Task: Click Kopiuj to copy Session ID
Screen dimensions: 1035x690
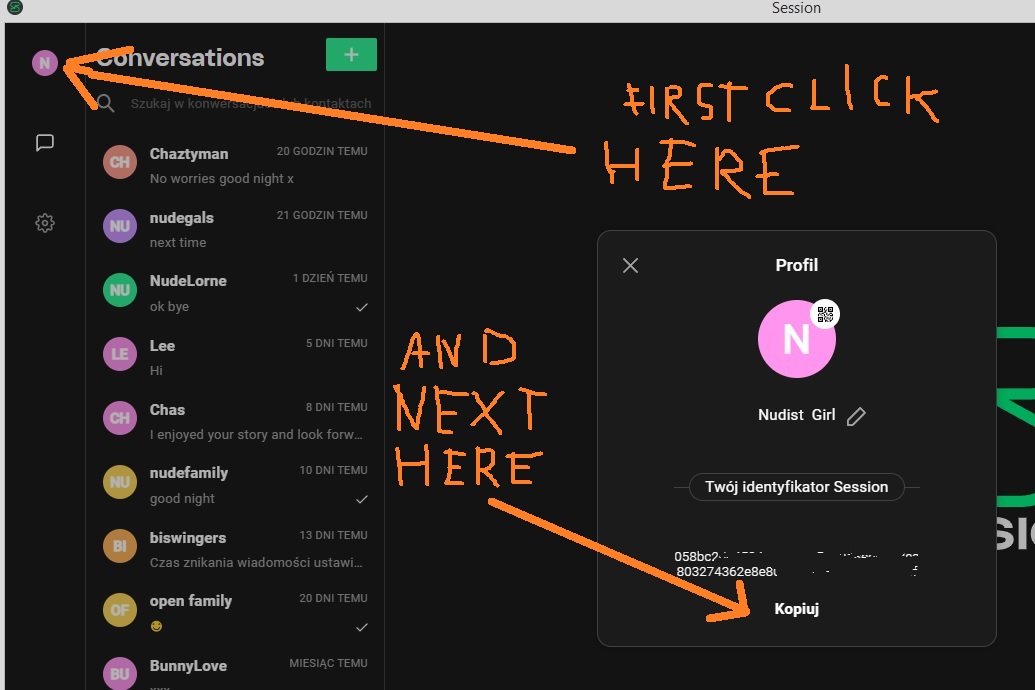Action: click(797, 609)
